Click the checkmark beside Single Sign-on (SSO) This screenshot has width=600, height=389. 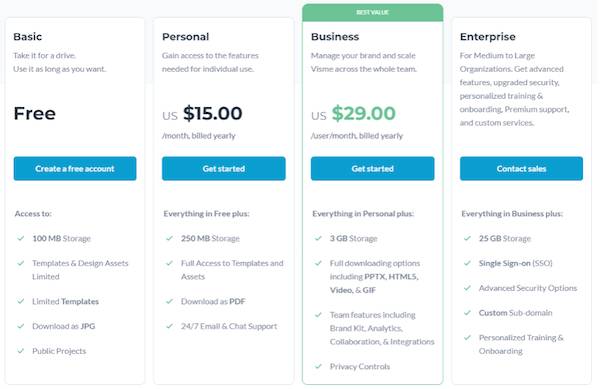(x=467, y=263)
